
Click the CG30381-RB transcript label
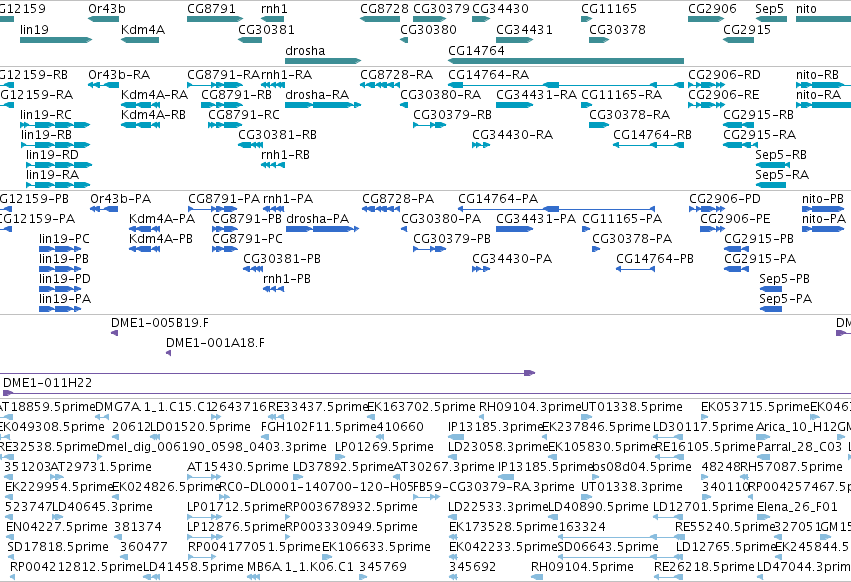(277, 135)
